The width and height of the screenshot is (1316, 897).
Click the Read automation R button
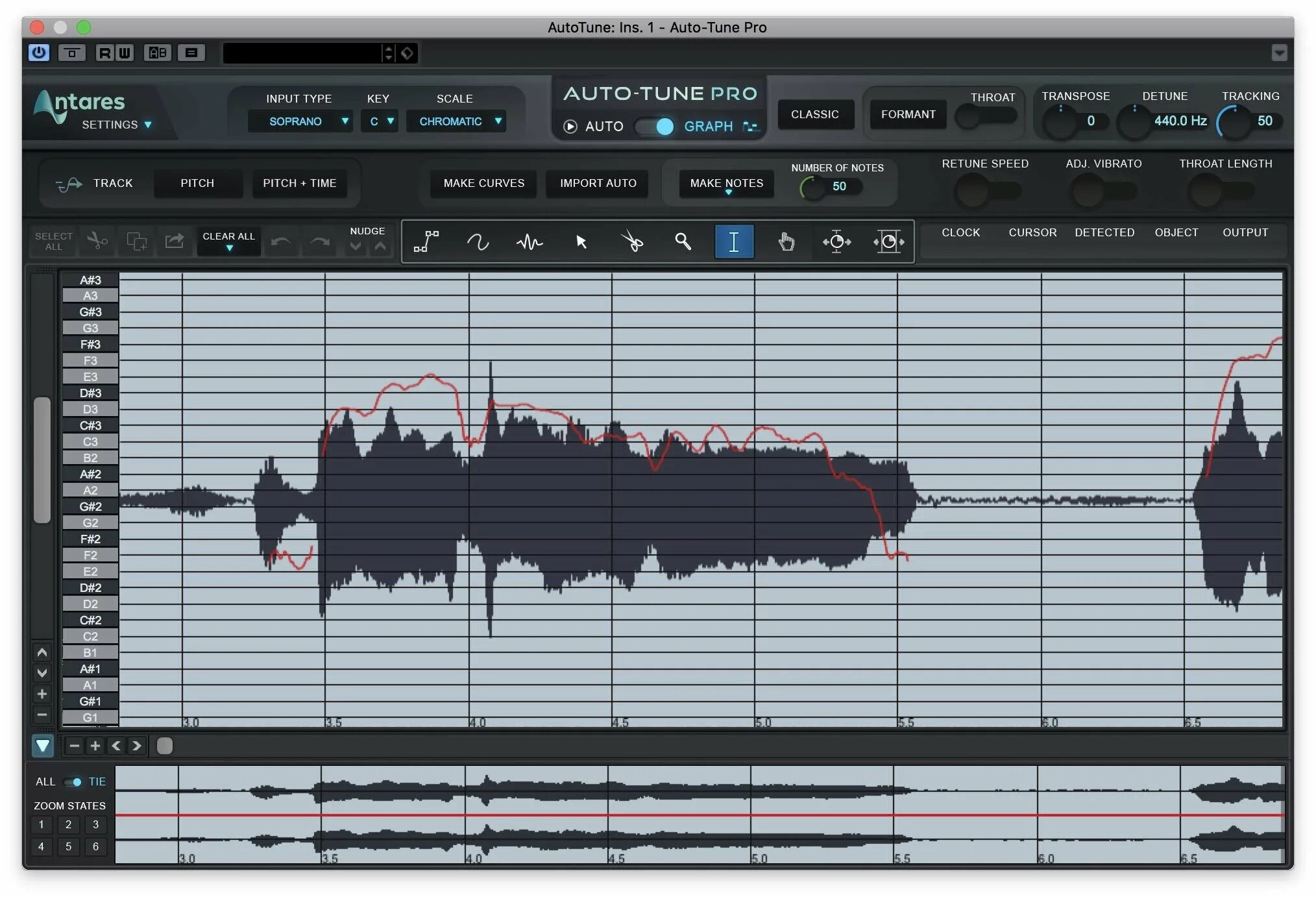(104, 53)
